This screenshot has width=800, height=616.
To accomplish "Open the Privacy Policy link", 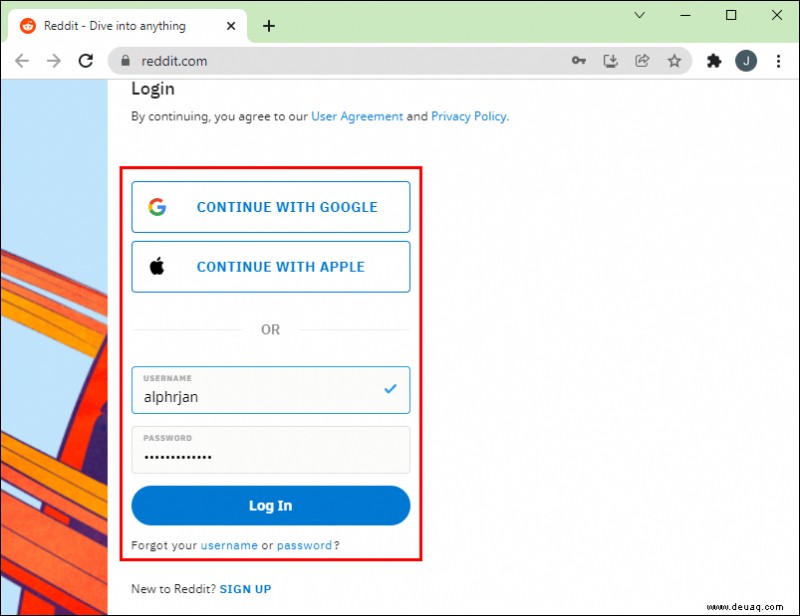I will [469, 116].
